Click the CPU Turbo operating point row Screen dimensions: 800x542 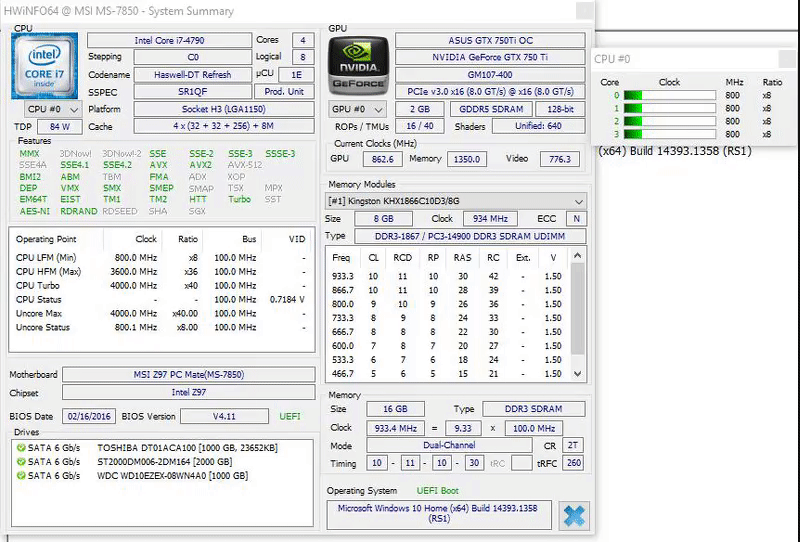tap(161, 285)
